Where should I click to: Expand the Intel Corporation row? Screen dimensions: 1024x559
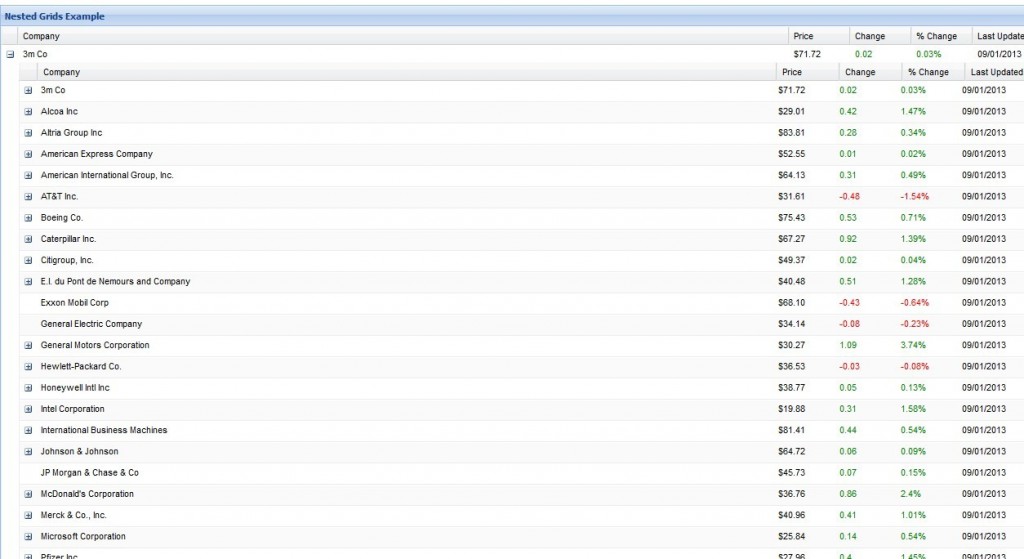[x=28, y=409]
